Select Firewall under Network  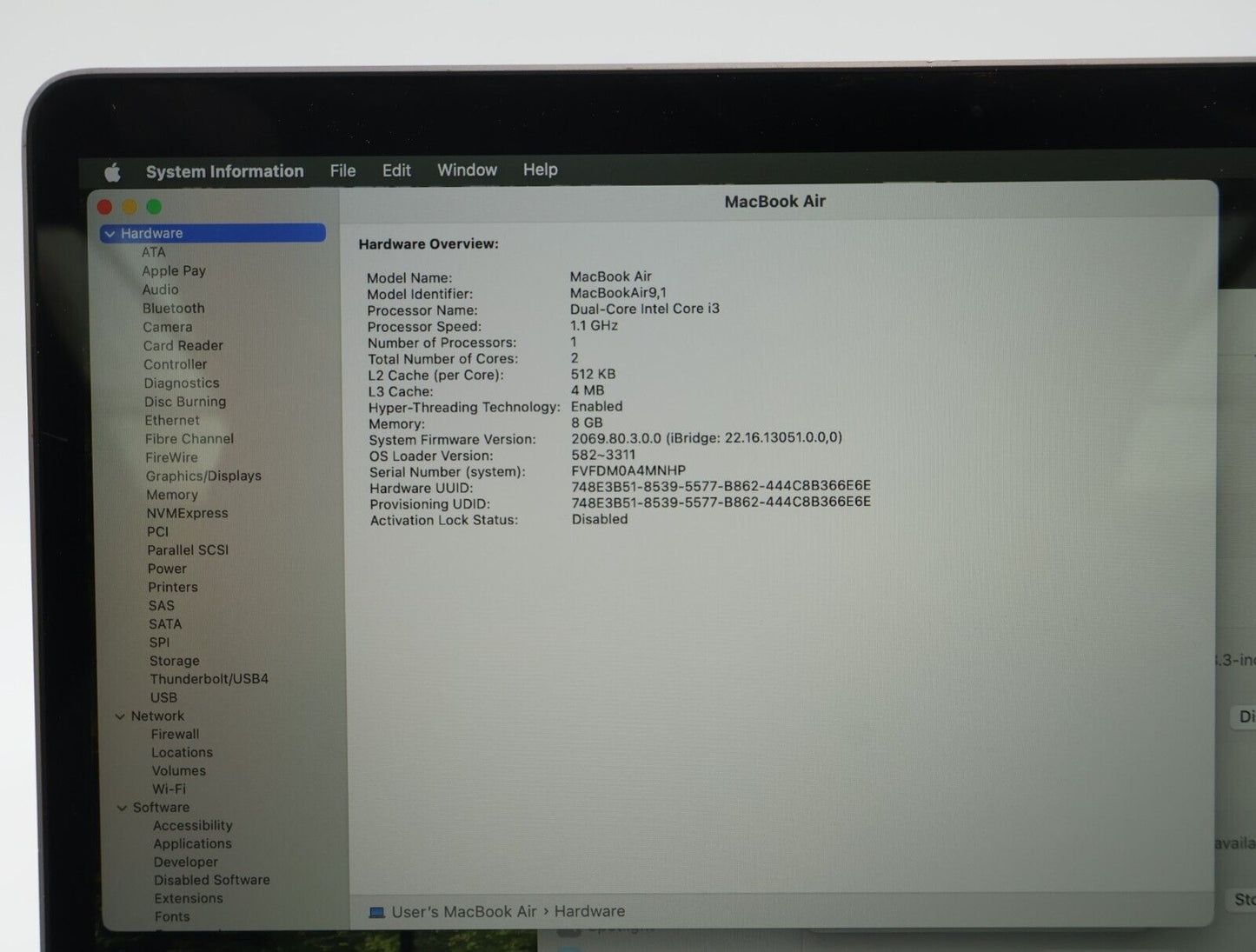click(x=175, y=734)
